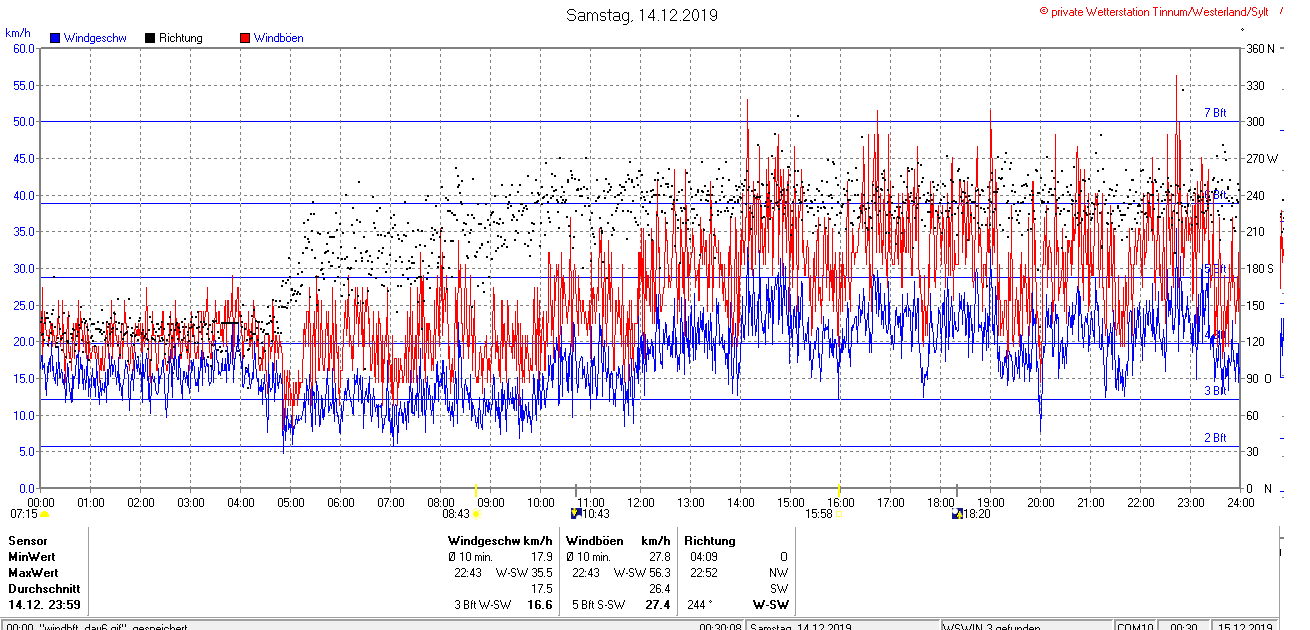1310x630 pixels.
Task: Click the 360 N direction axis label
Action: coord(1260,48)
